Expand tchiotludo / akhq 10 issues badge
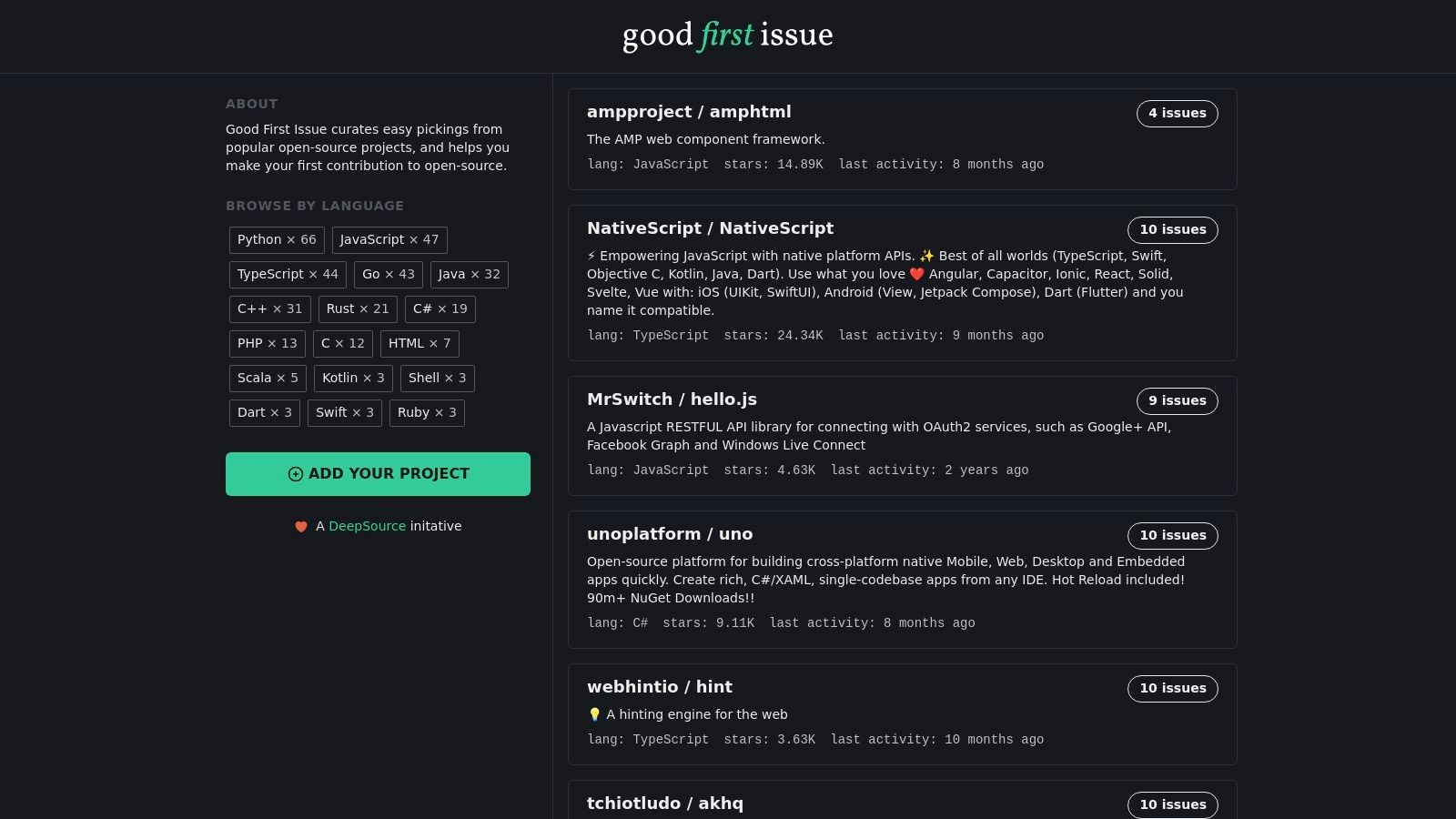This screenshot has width=1456, height=819. click(1172, 804)
